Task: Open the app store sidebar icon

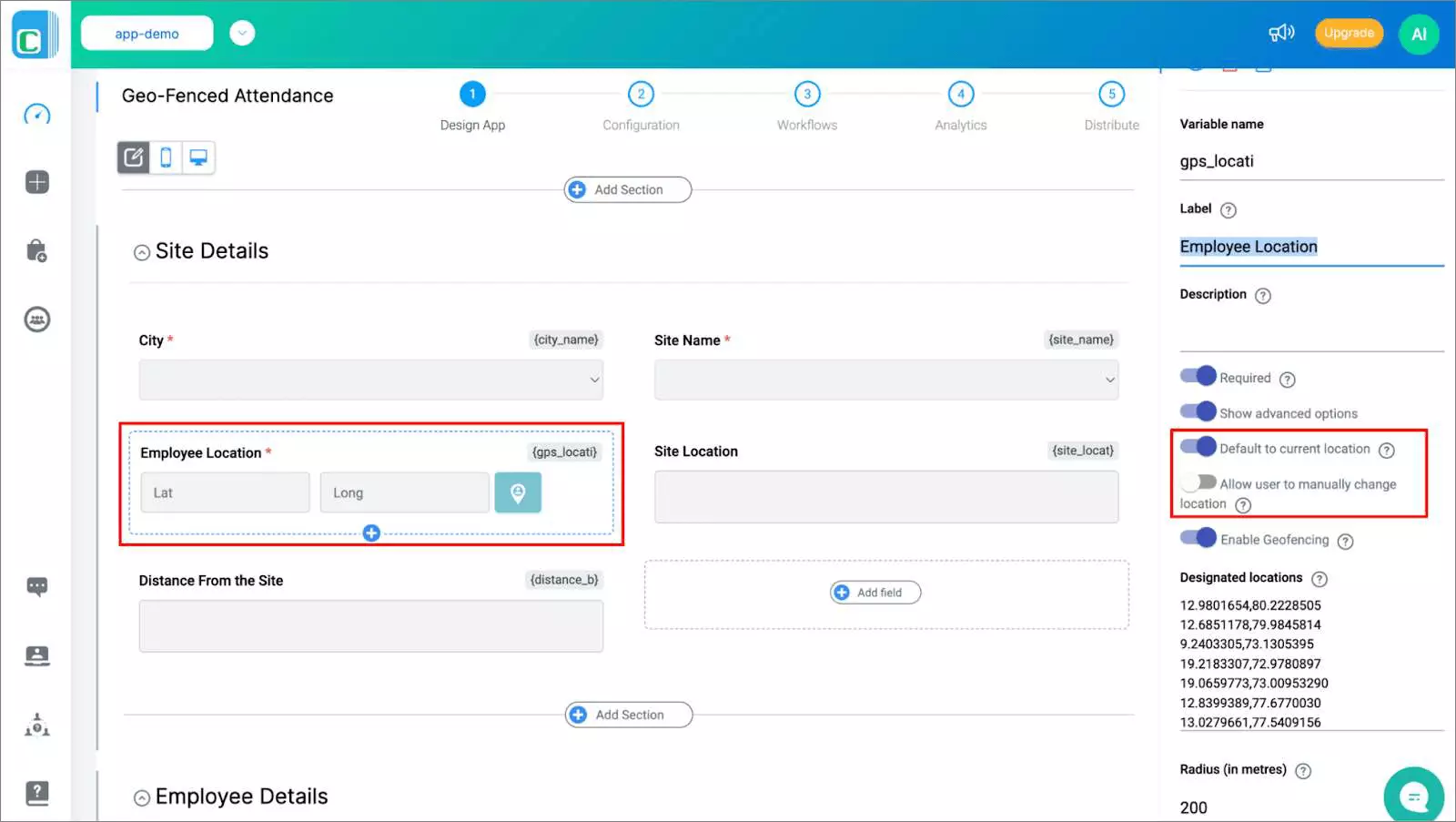Action: point(36,251)
